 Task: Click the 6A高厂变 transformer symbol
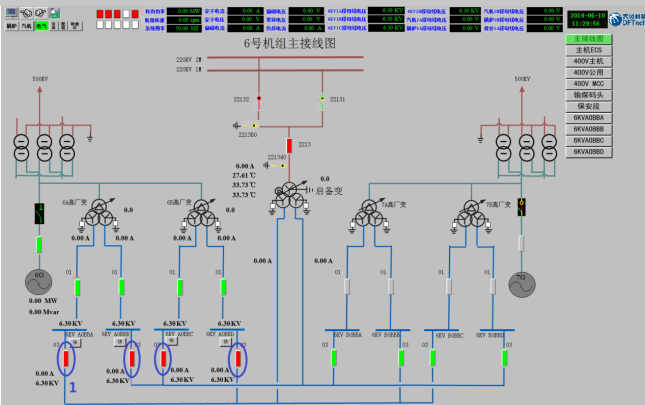click(98, 215)
